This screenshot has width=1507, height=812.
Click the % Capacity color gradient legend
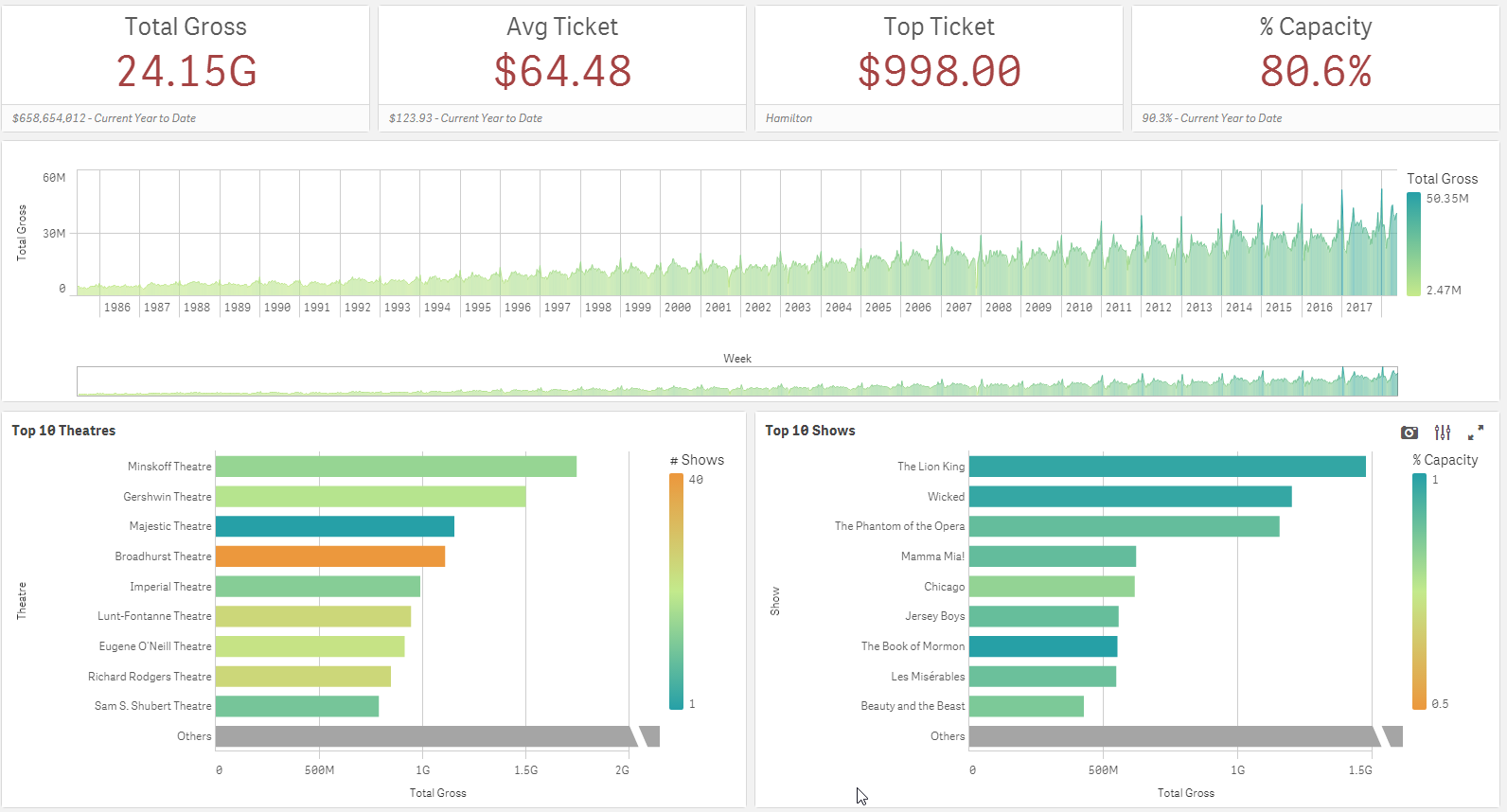pyautogui.click(x=1419, y=591)
